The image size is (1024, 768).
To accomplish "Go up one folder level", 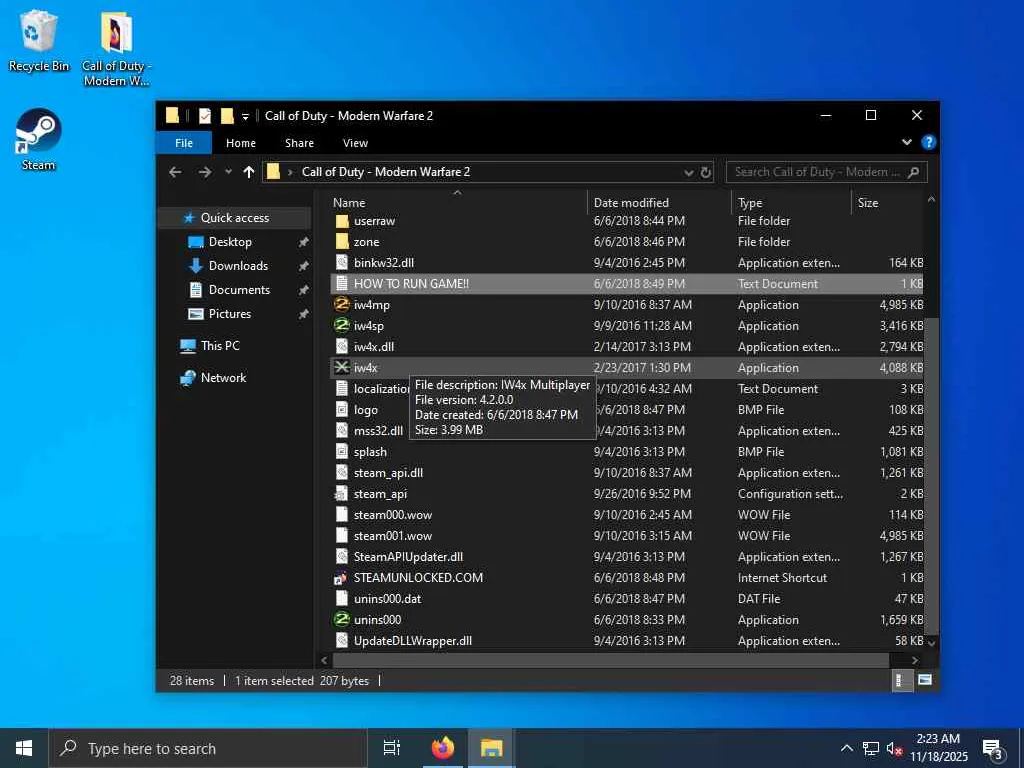I will coord(248,172).
